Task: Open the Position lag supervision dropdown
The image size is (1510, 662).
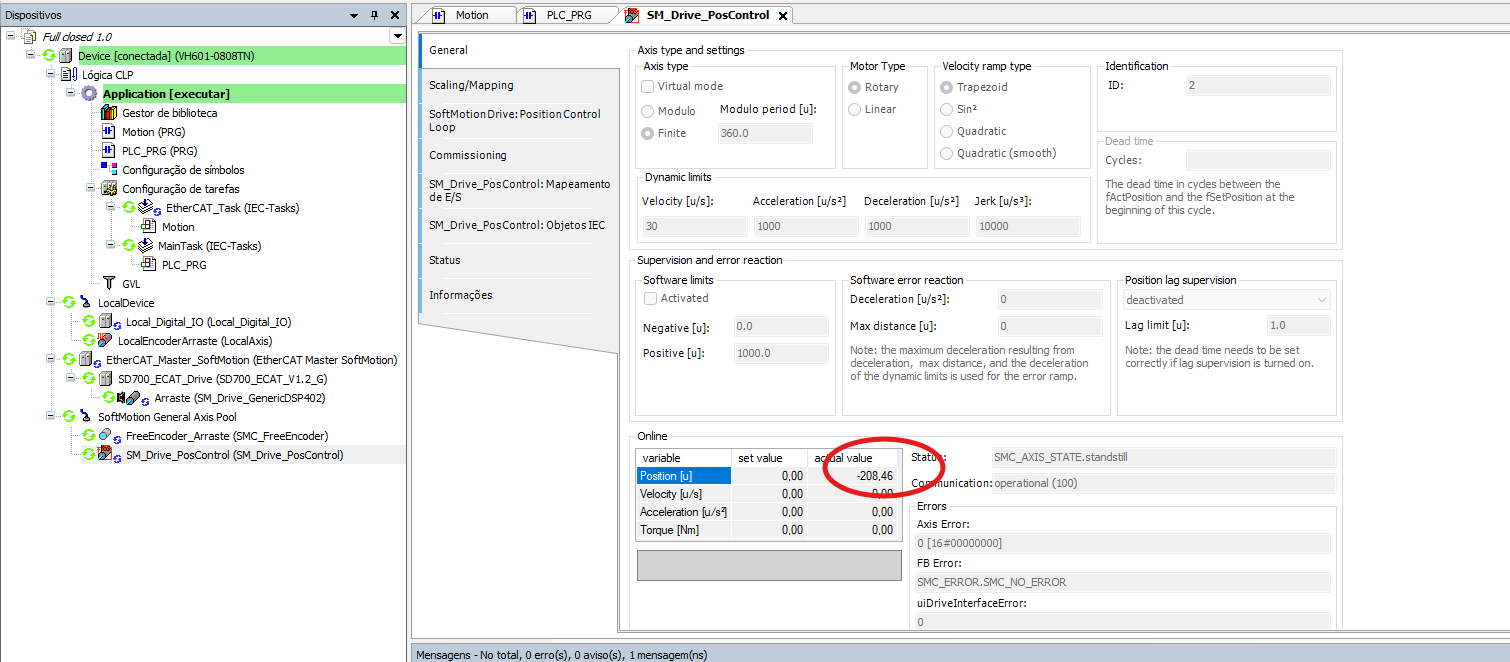Action: 1227,300
